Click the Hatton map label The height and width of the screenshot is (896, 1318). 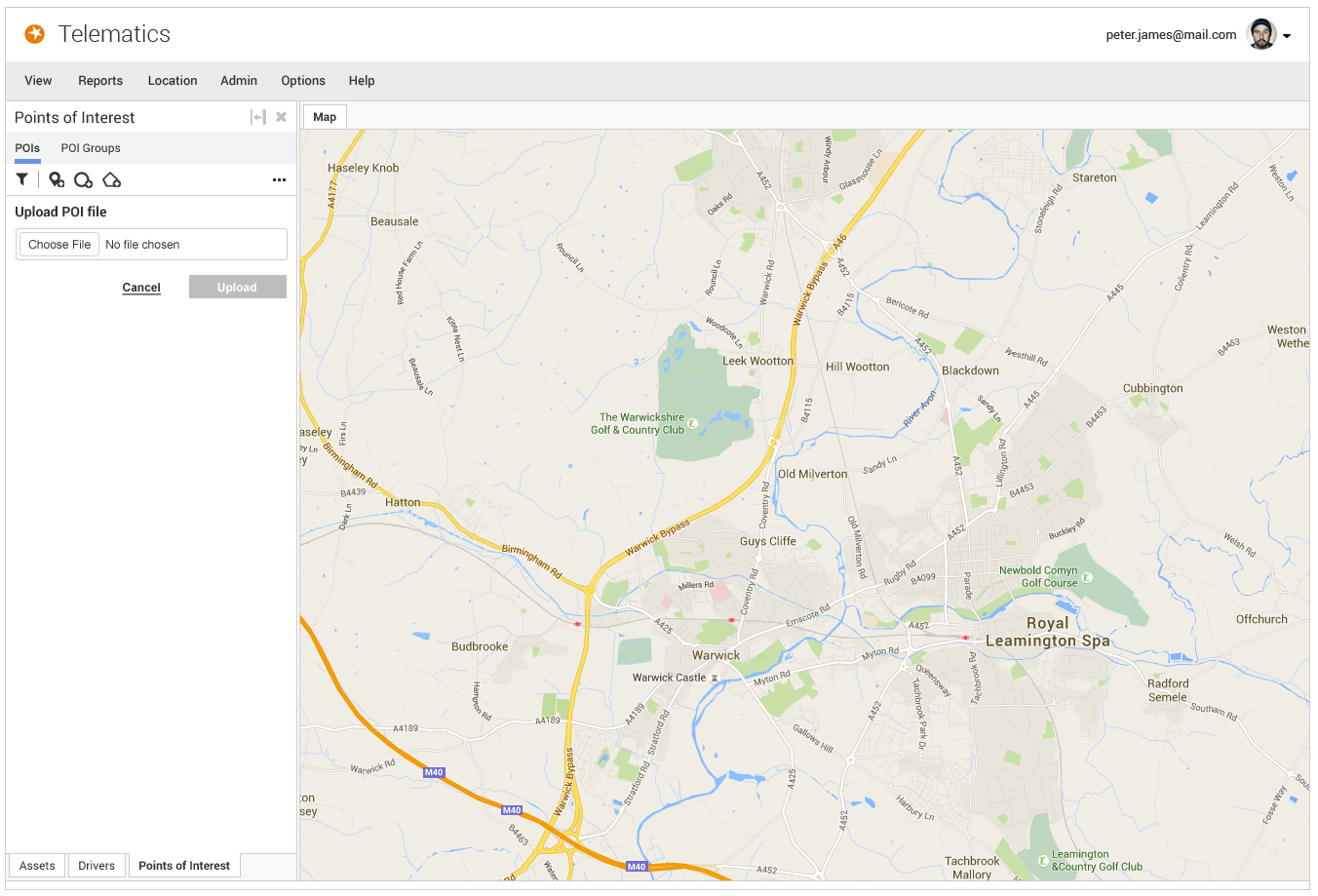403,502
